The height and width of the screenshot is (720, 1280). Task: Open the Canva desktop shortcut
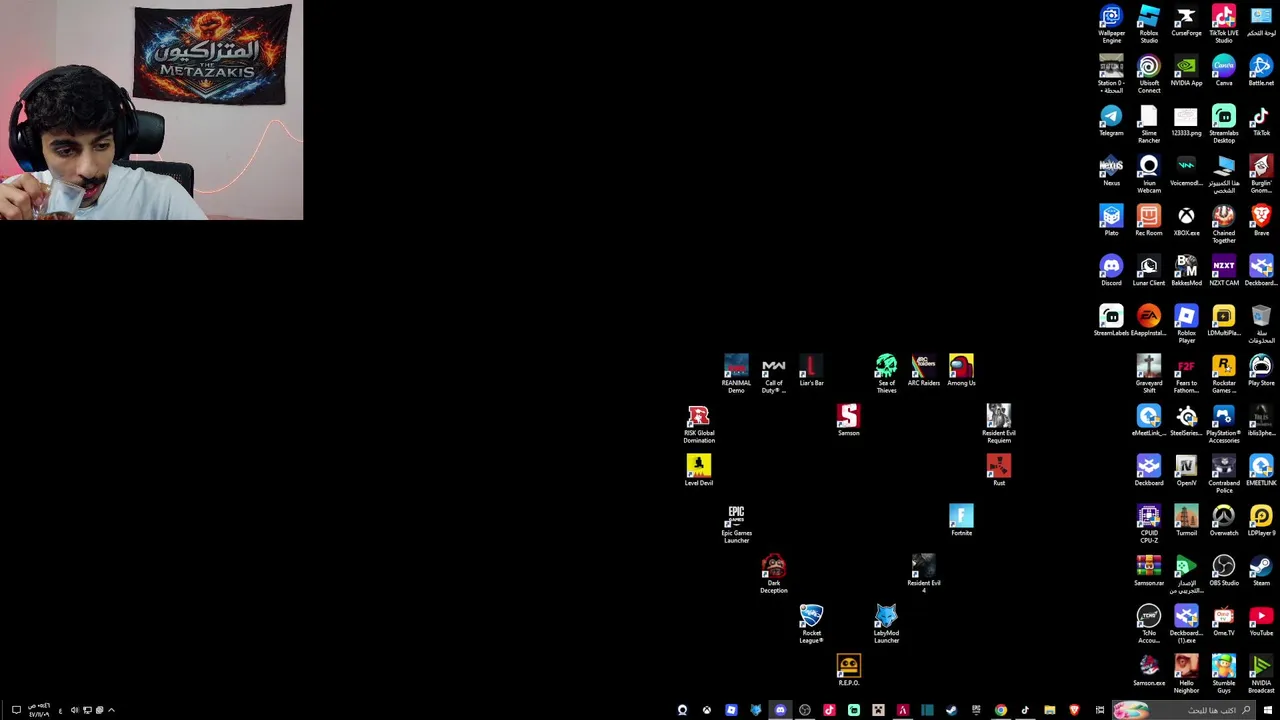(x=1224, y=71)
